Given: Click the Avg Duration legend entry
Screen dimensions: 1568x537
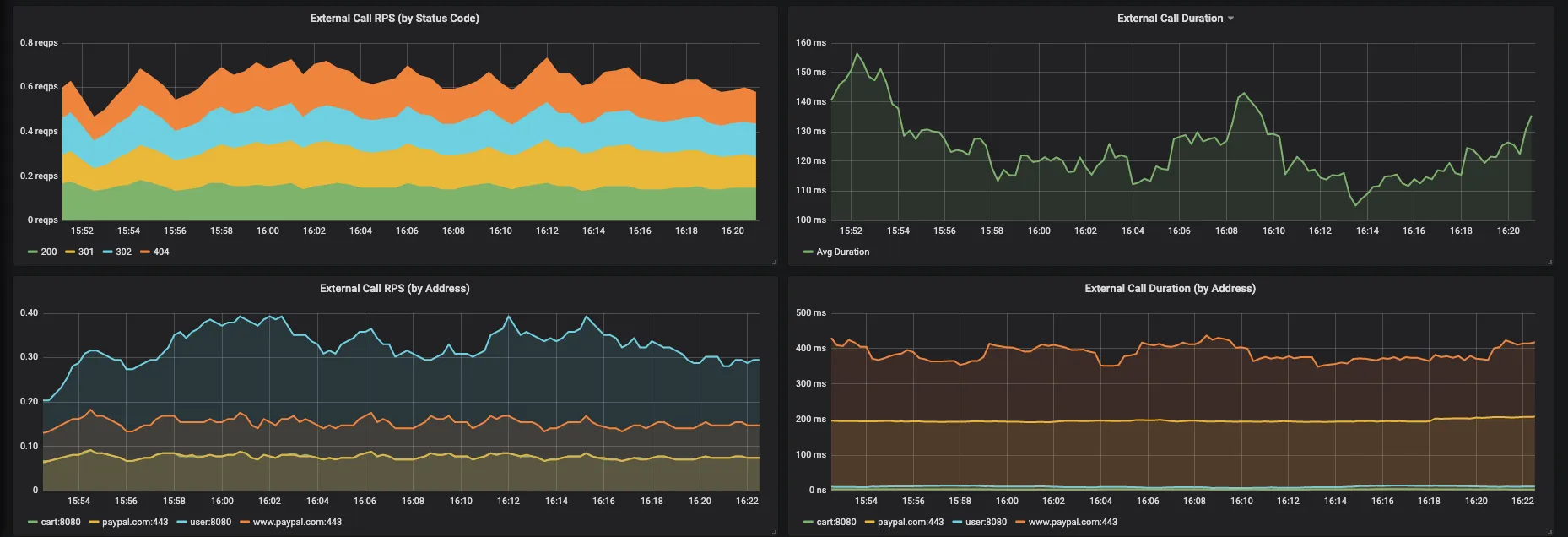Looking at the screenshot, I should pyautogui.click(x=842, y=252).
